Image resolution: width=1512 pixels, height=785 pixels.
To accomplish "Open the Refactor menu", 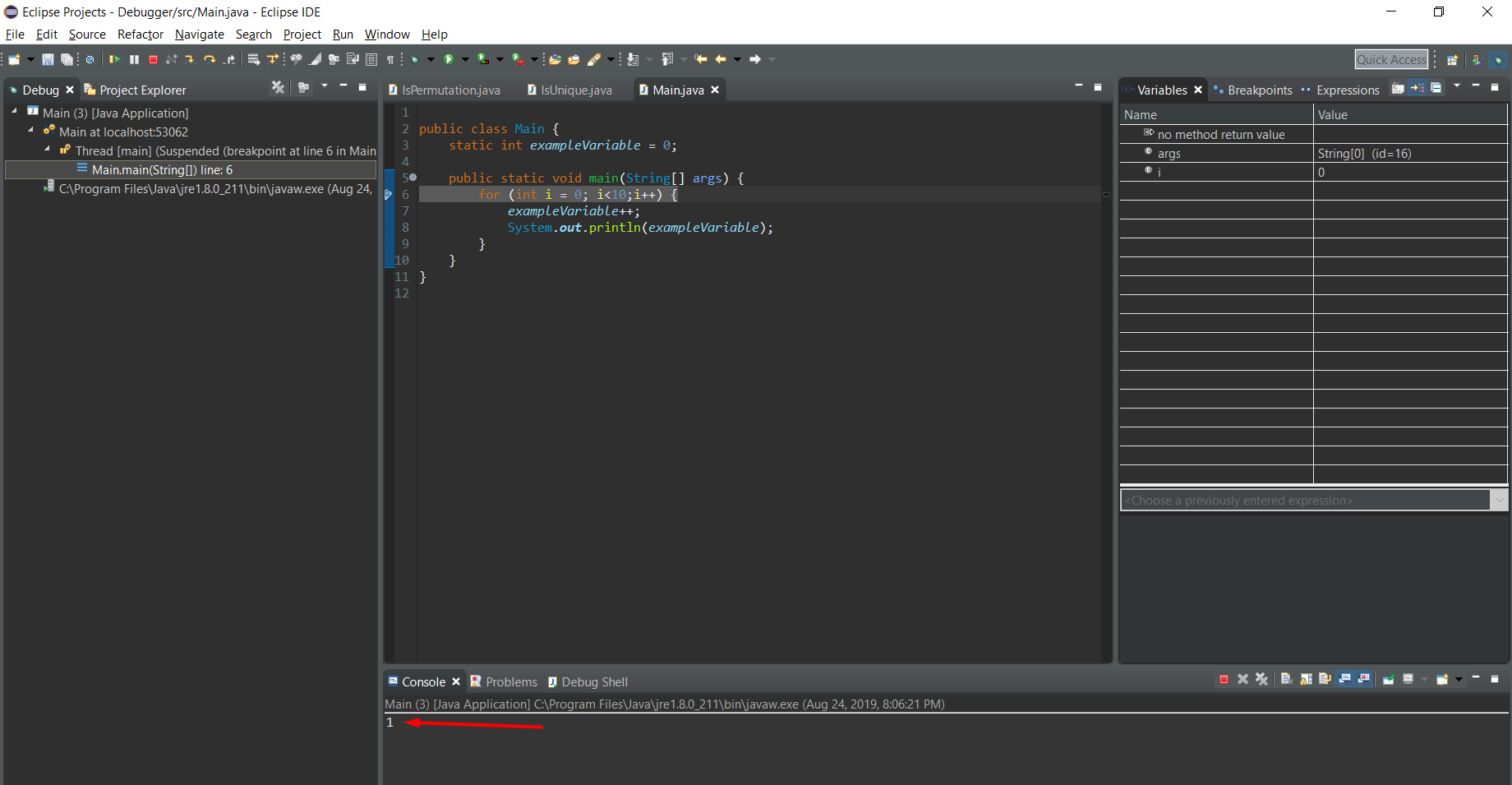I will tap(141, 34).
